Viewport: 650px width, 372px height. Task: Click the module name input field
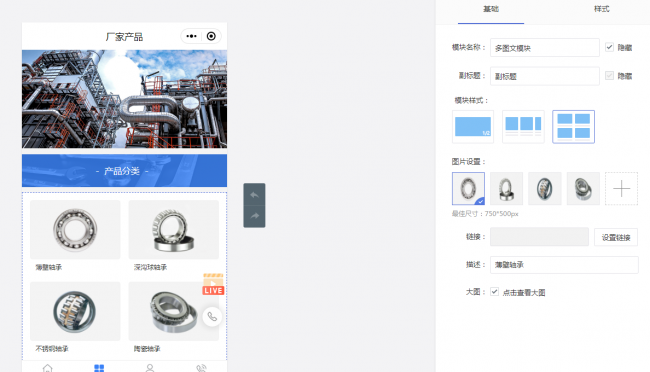click(545, 48)
